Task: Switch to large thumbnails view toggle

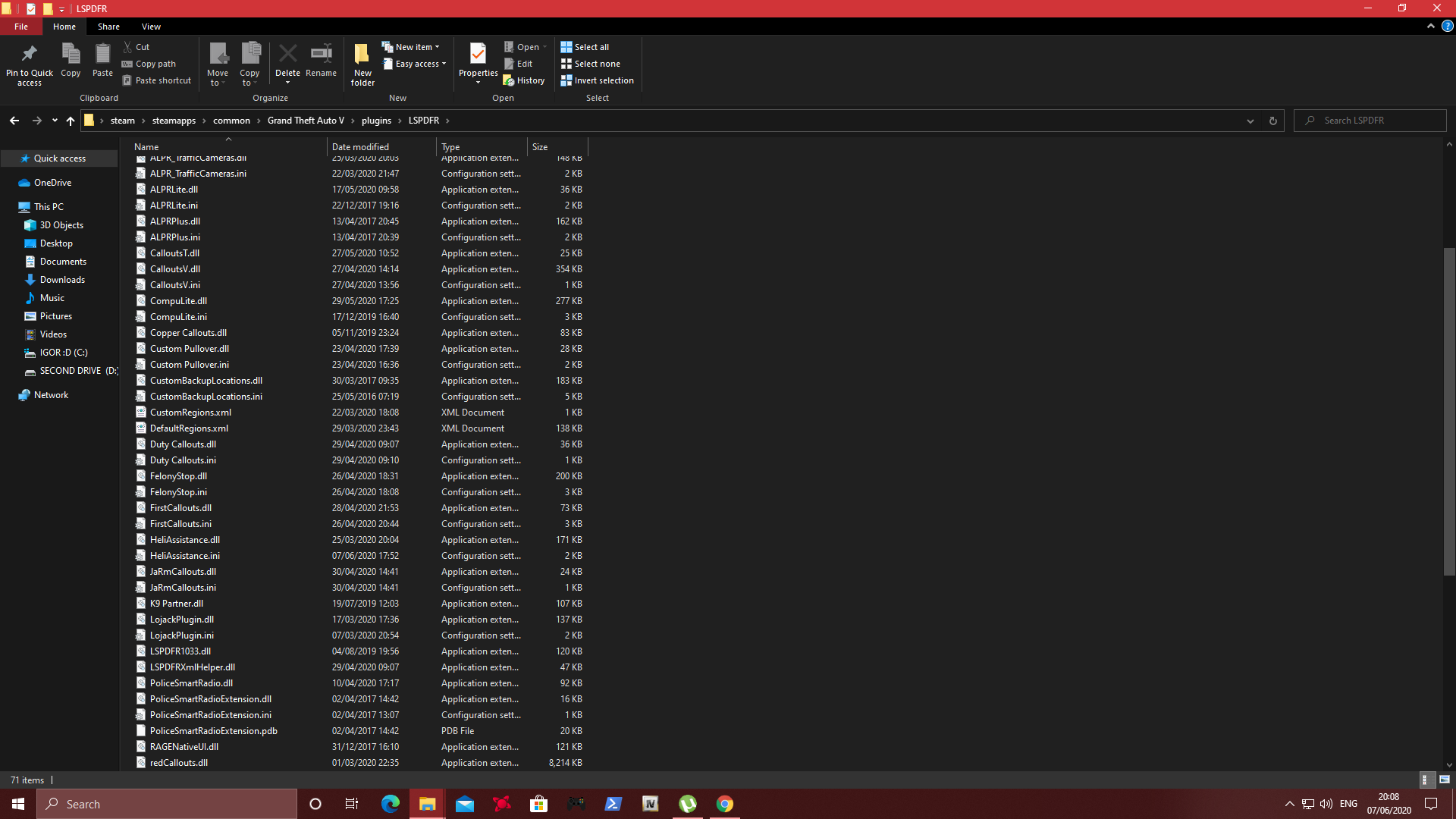Action: [x=1445, y=780]
